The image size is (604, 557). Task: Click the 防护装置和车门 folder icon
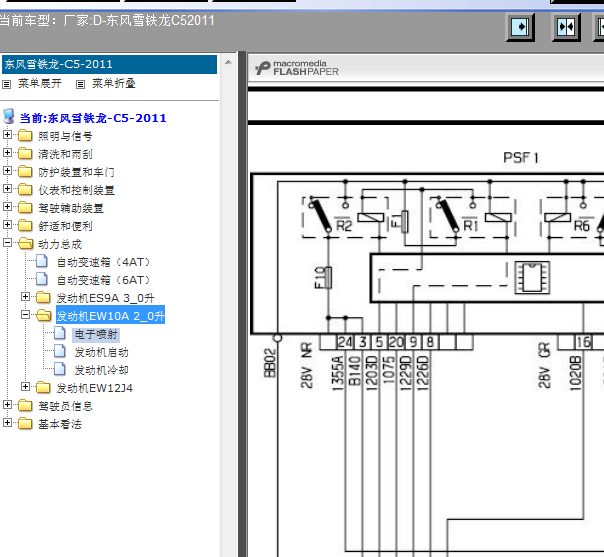[25, 171]
